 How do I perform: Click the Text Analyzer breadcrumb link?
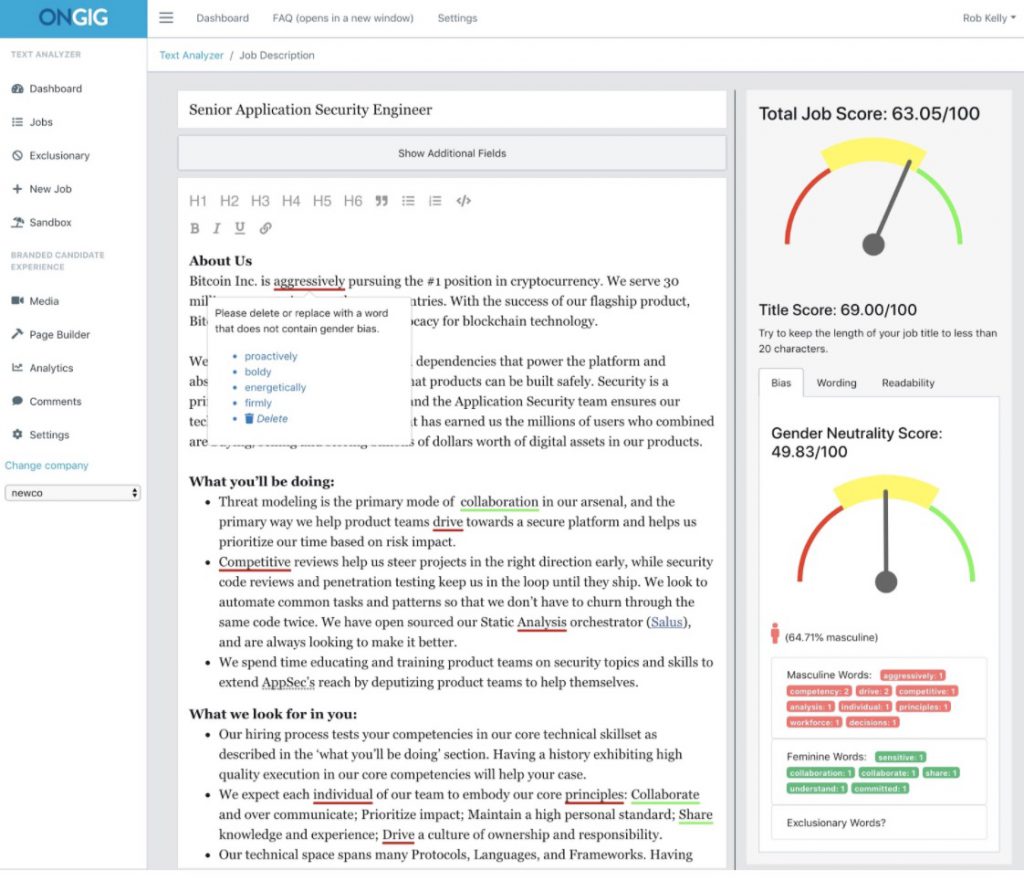click(191, 55)
